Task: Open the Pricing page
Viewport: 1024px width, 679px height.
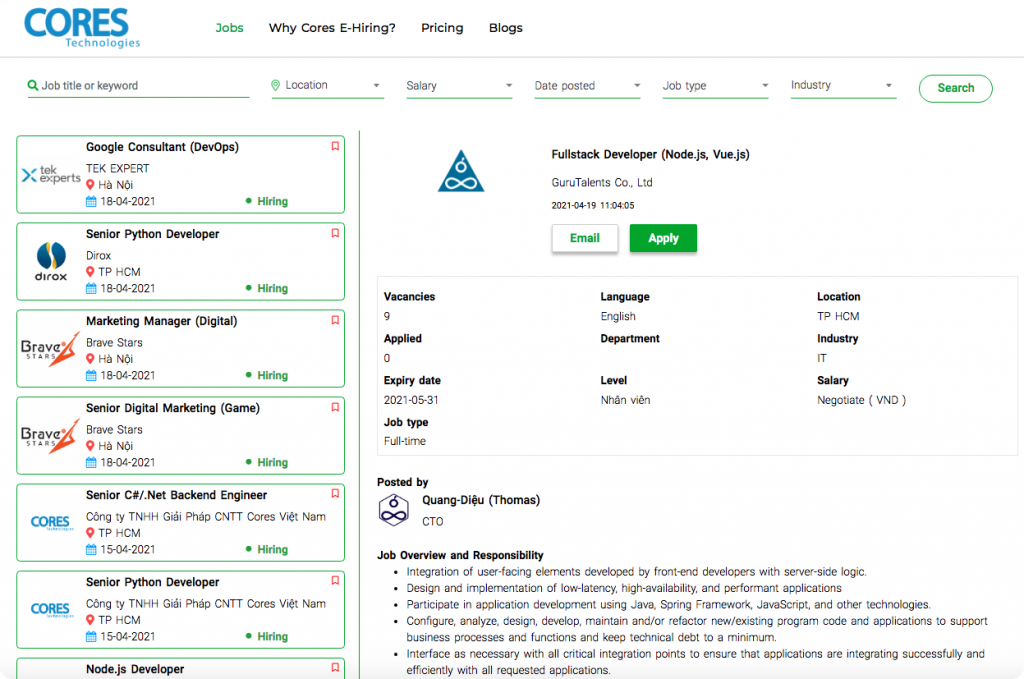Action: (x=442, y=28)
